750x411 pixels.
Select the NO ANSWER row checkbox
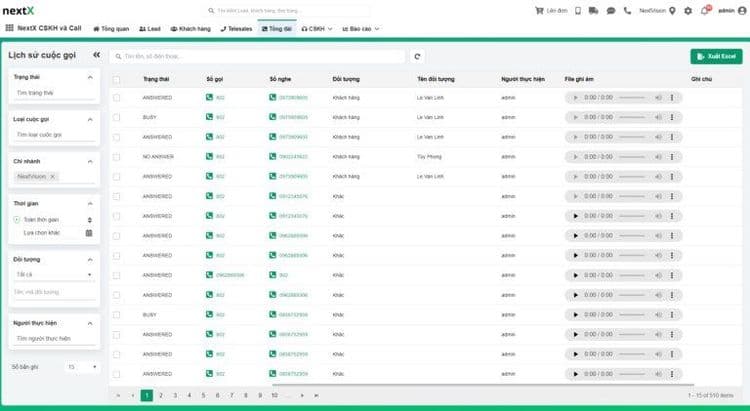[x=117, y=157]
